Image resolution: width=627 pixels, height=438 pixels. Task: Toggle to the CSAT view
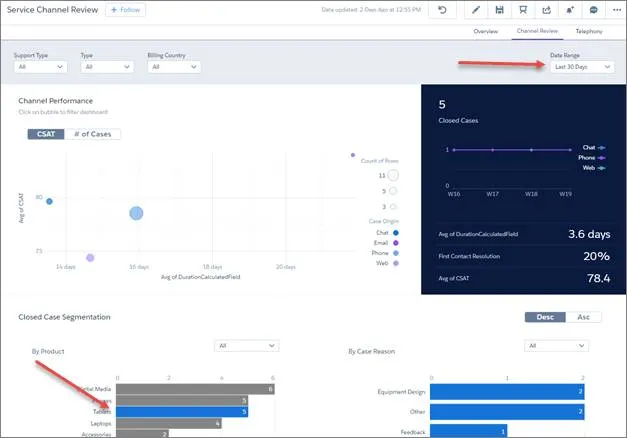tap(46, 134)
